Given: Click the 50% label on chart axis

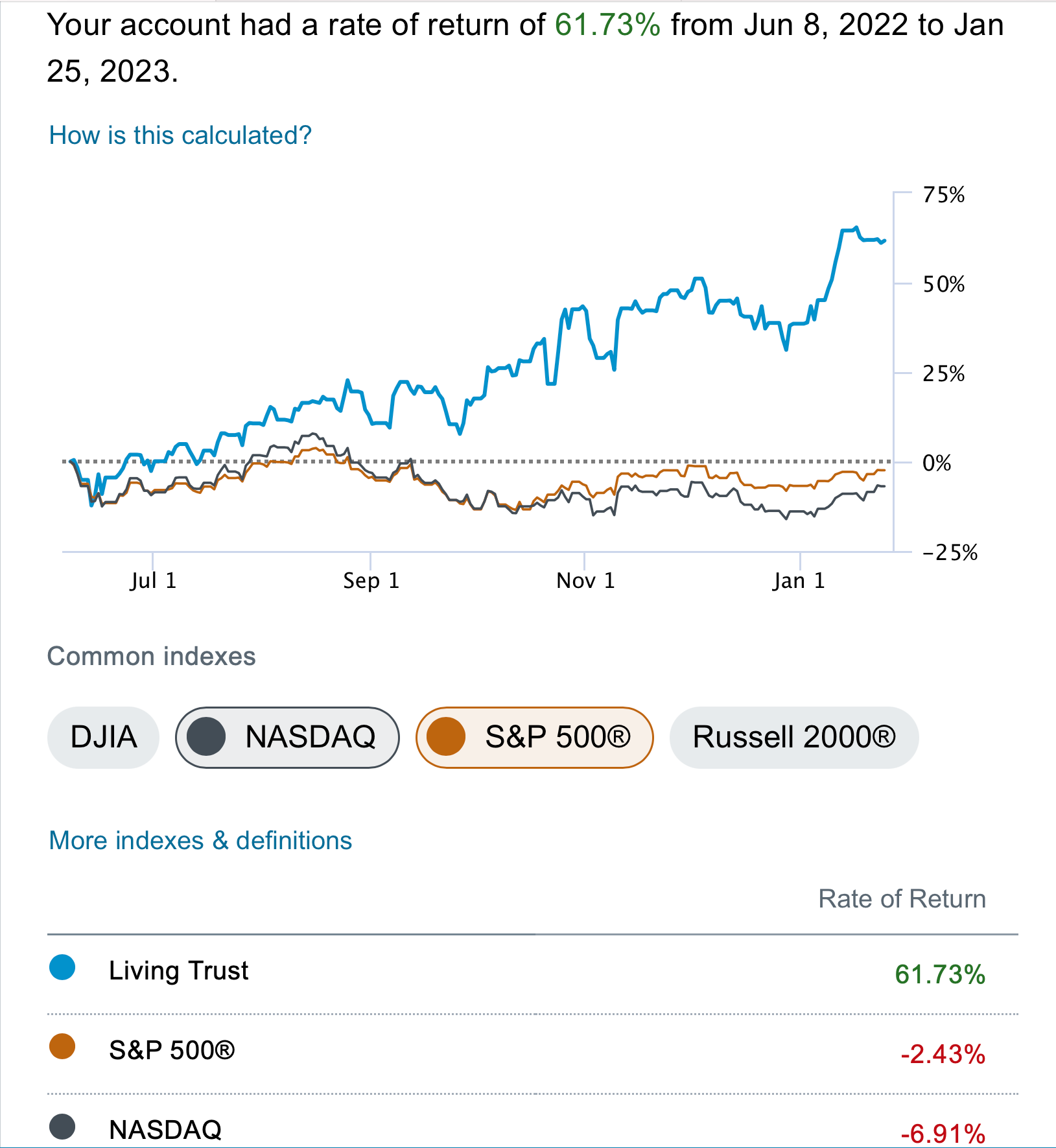Looking at the screenshot, I should 943,284.
